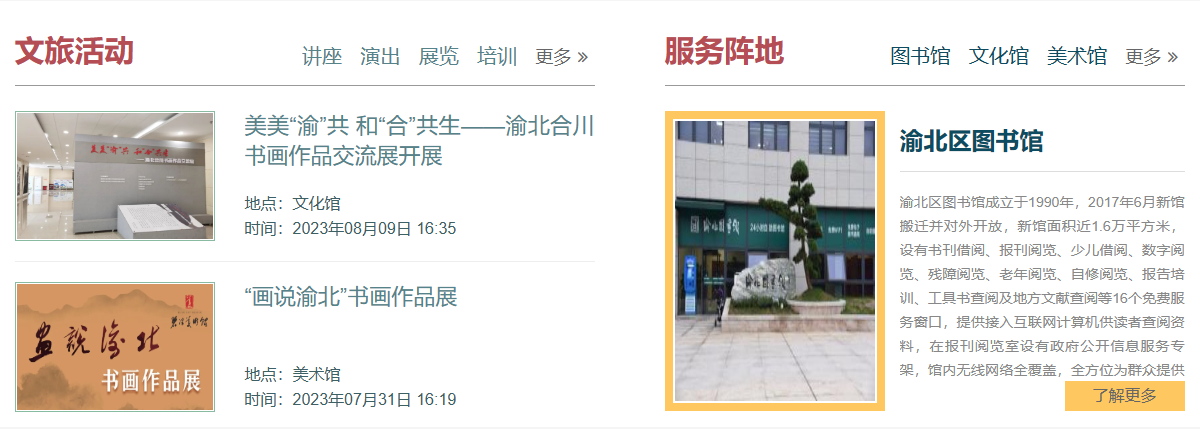Click the 服务阵地 section heading

click(724, 50)
